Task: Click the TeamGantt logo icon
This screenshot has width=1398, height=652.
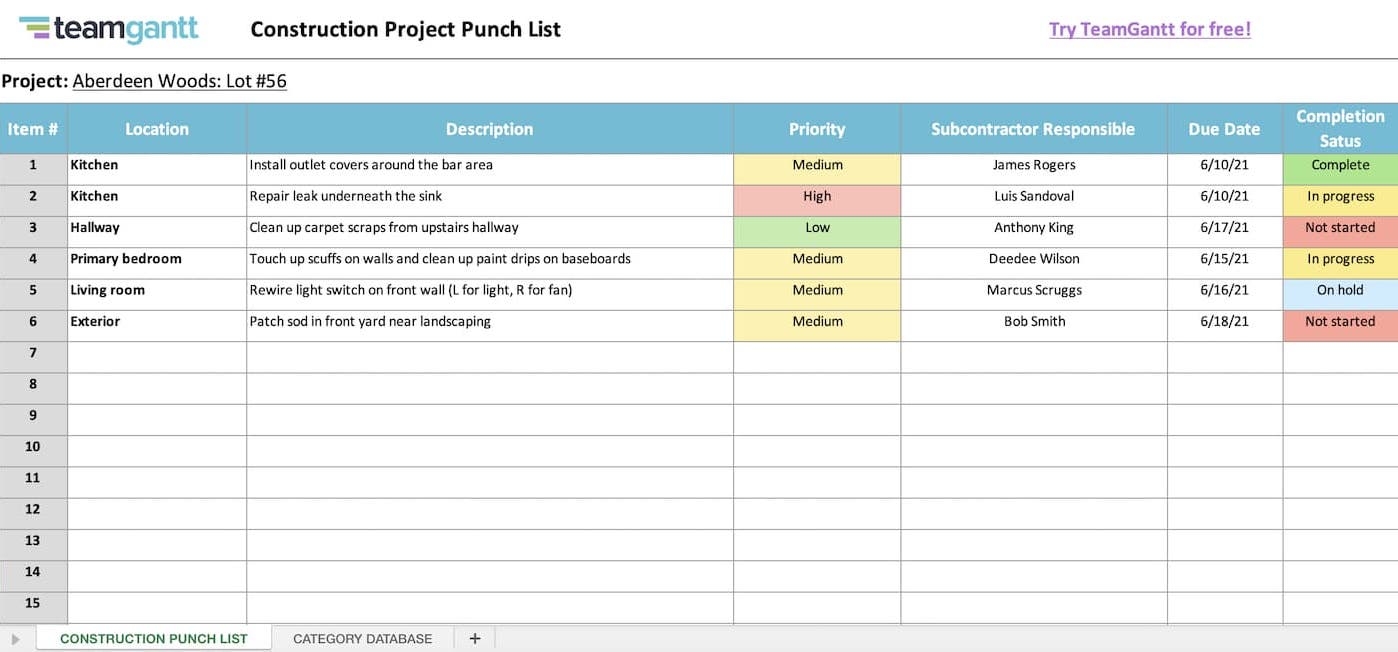Action: pyautogui.click(x=35, y=29)
